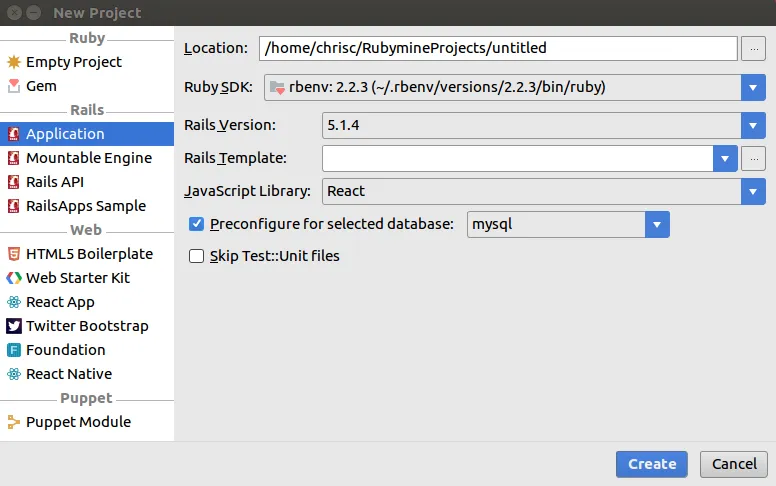Screen dimensions: 776x486
Task: Click the Puppet Module icon
Action: (14, 422)
